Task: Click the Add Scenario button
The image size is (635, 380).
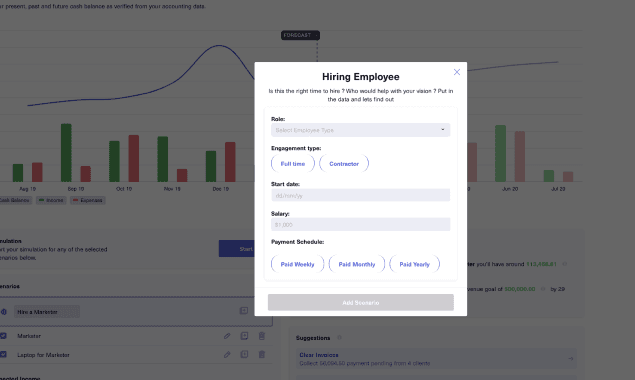Action: [360, 303]
